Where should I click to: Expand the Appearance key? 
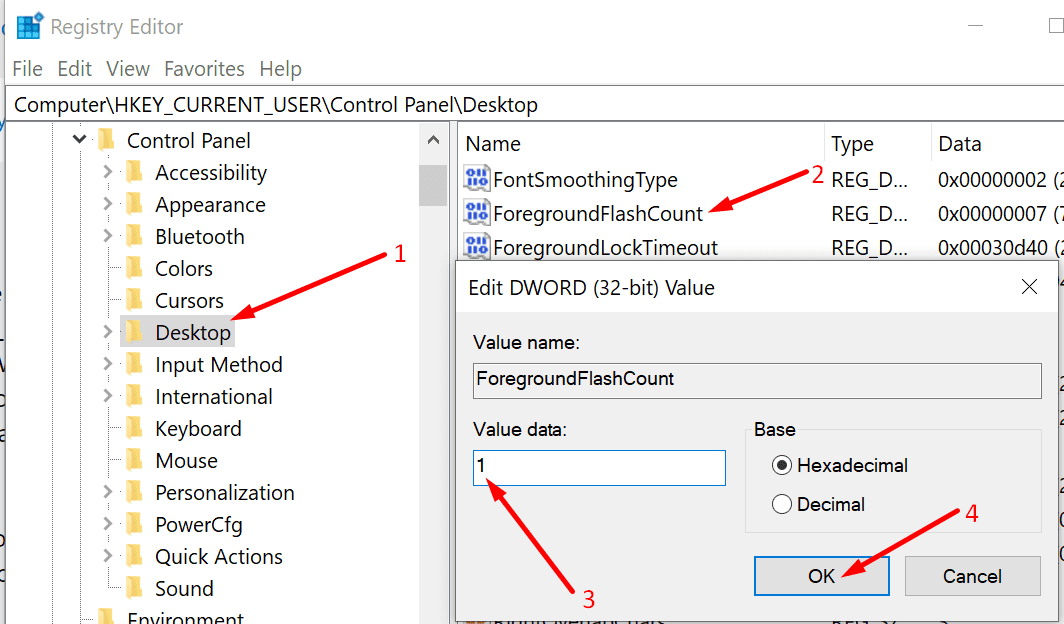coord(107,203)
